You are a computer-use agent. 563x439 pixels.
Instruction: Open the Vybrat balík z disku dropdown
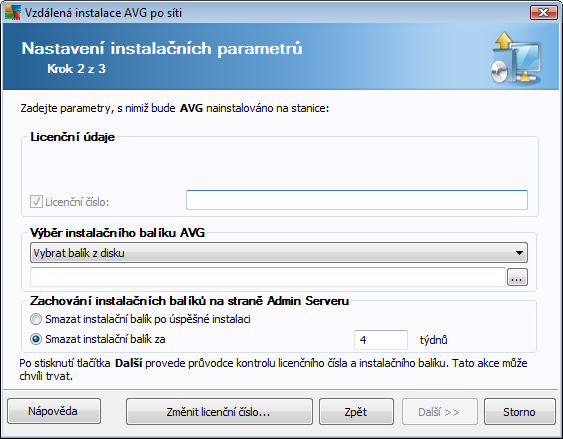pyautogui.click(x=279, y=253)
